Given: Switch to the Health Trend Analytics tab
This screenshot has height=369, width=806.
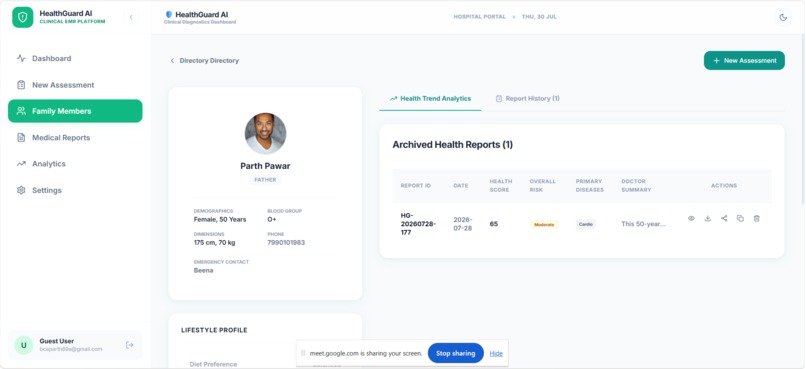Looking at the screenshot, I should (430, 98).
